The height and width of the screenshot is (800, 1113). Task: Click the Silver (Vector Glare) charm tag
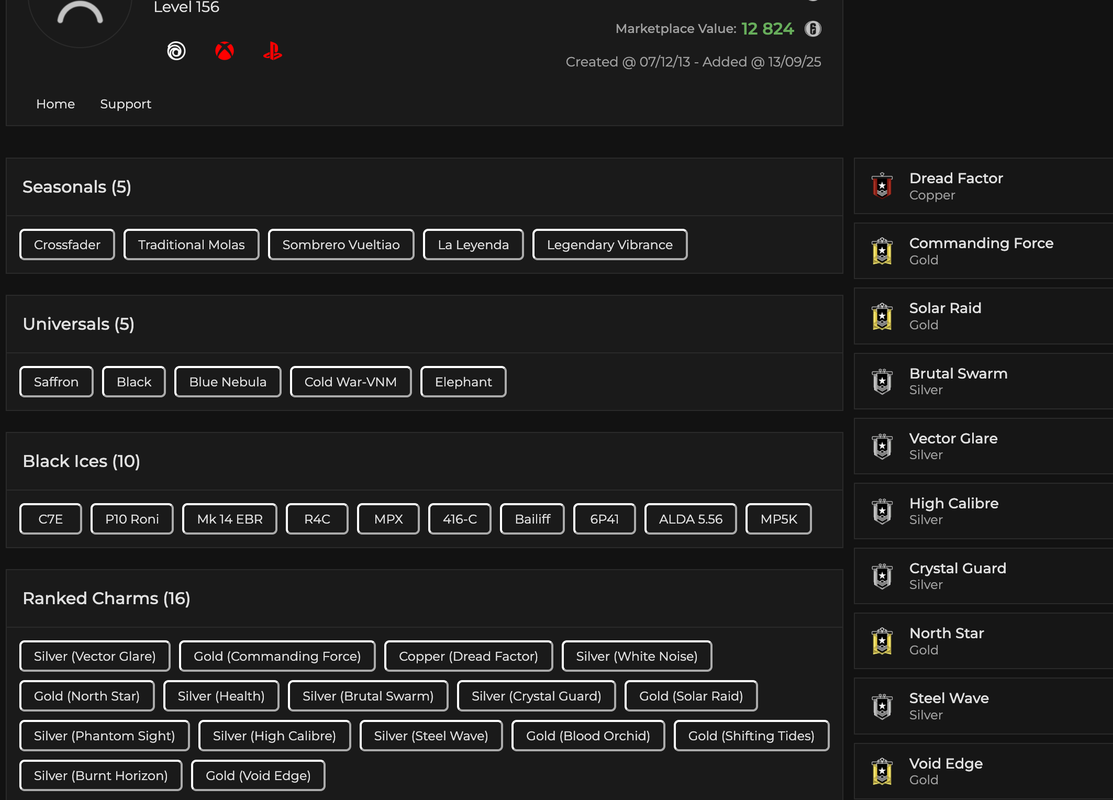94,656
